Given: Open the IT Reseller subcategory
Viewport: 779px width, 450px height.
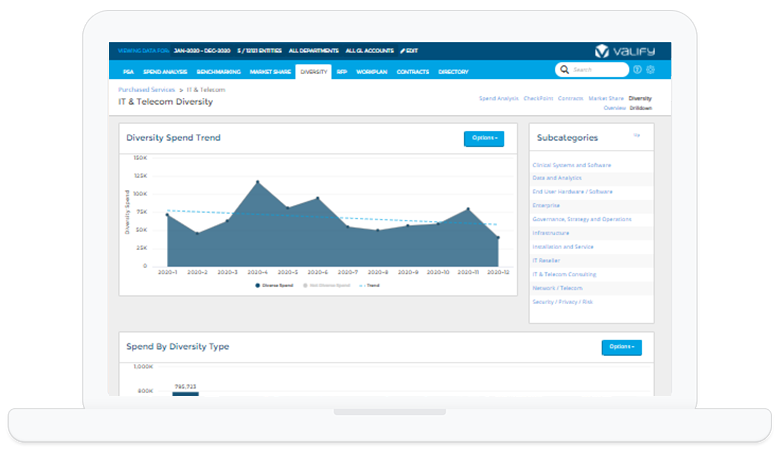Looking at the screenshot, I should [546, 261].
